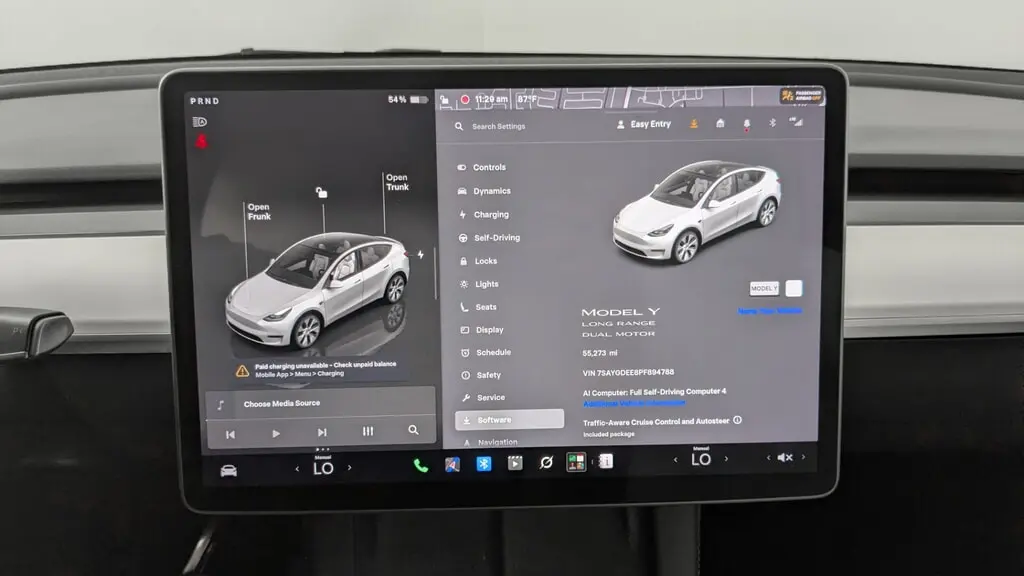This screenshot has width=1024, height=576.
Task: Lower volume with left chevron
Action: (768, 458)
